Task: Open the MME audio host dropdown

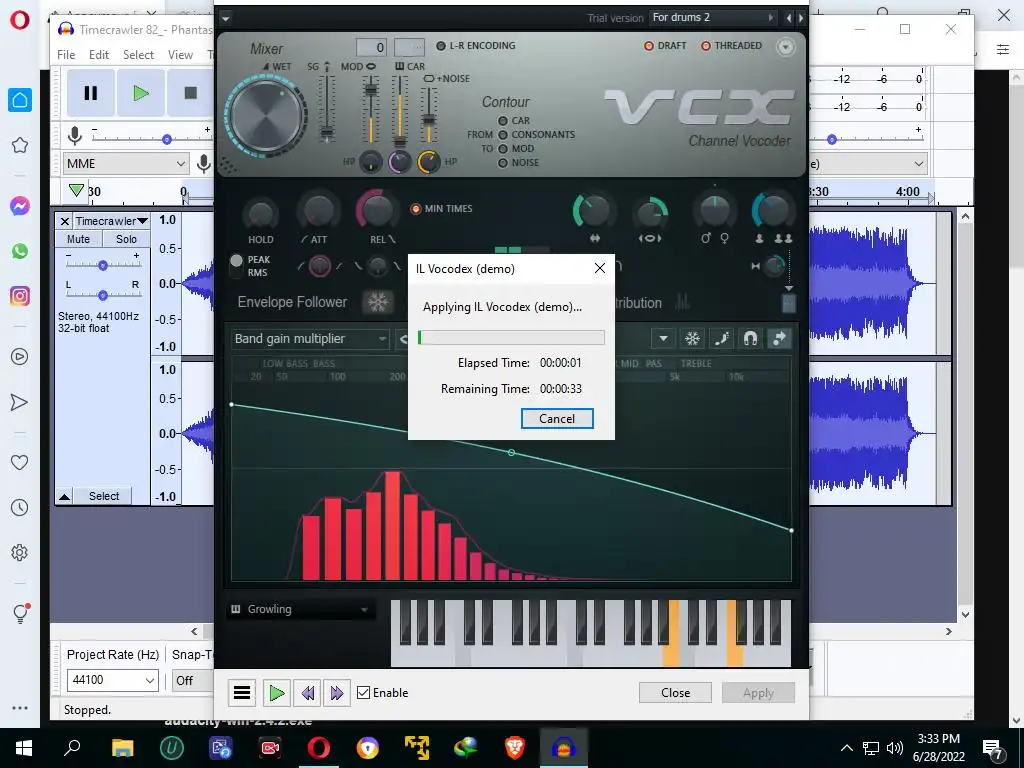Action: [x=126, y=163]
